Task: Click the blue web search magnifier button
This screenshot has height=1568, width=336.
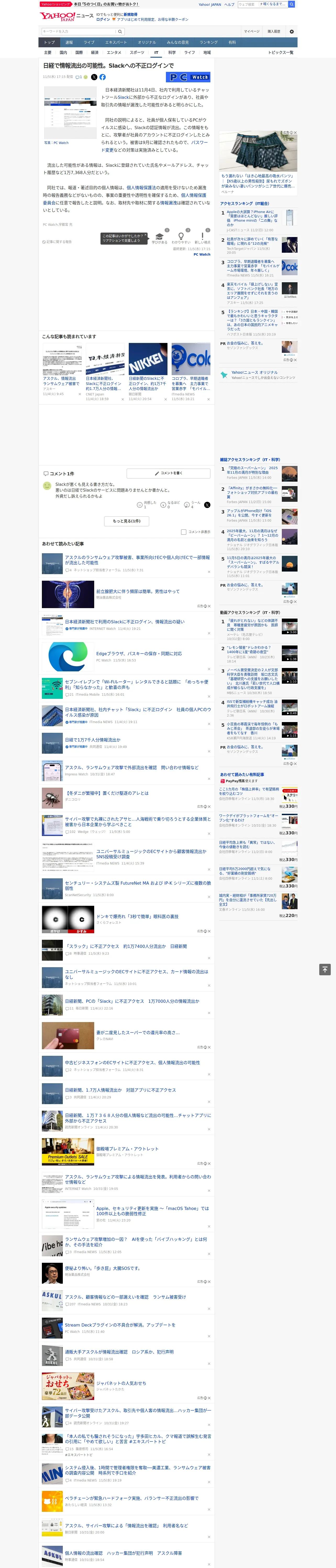Action: [x=292, y=4]
